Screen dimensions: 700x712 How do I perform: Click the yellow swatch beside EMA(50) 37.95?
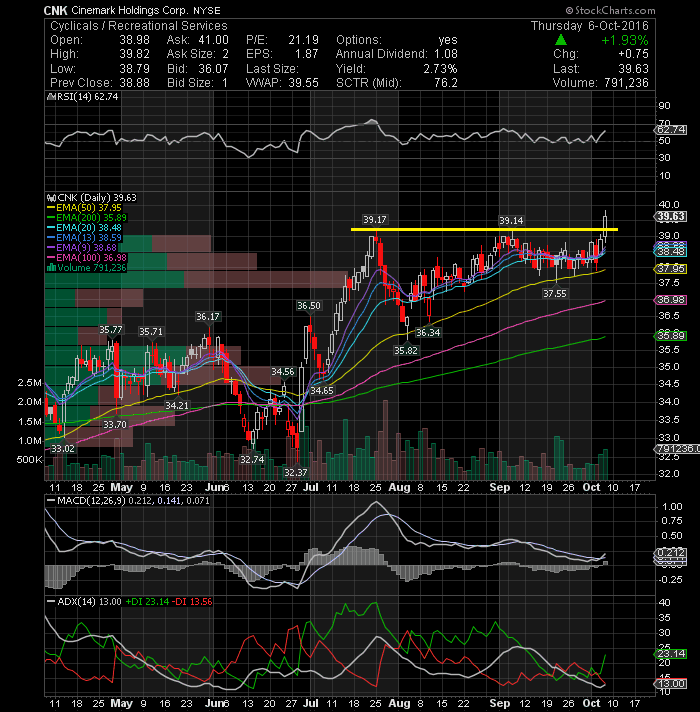click(51, 208)
